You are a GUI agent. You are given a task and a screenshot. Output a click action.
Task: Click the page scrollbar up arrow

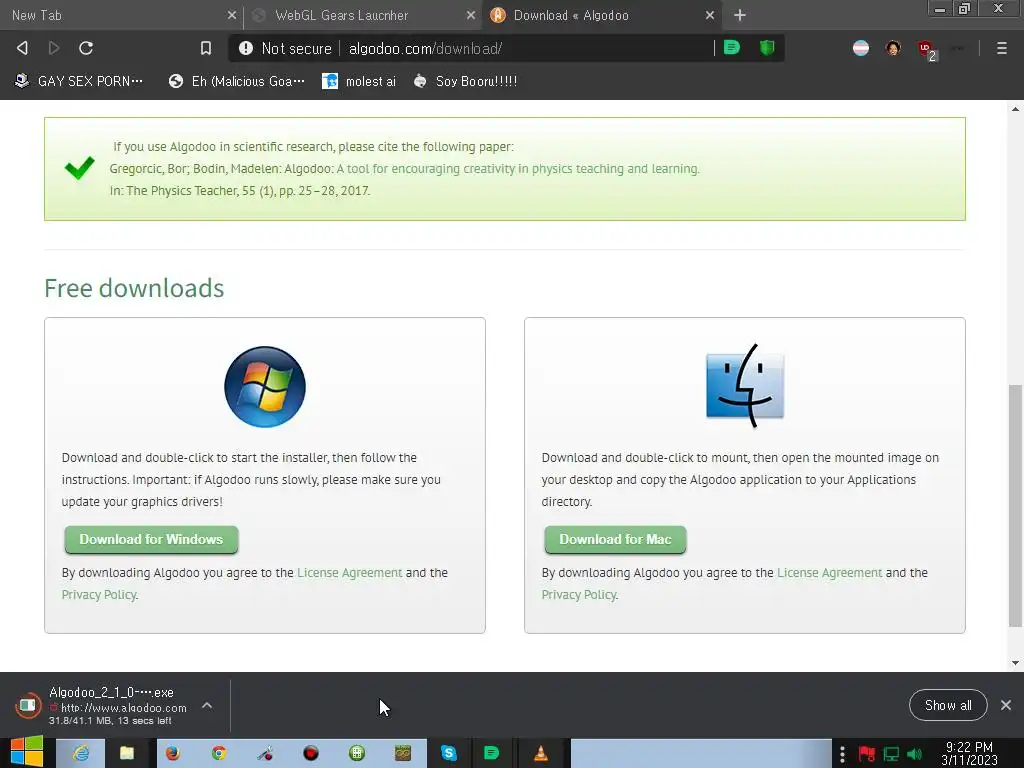coord(1015,109)
